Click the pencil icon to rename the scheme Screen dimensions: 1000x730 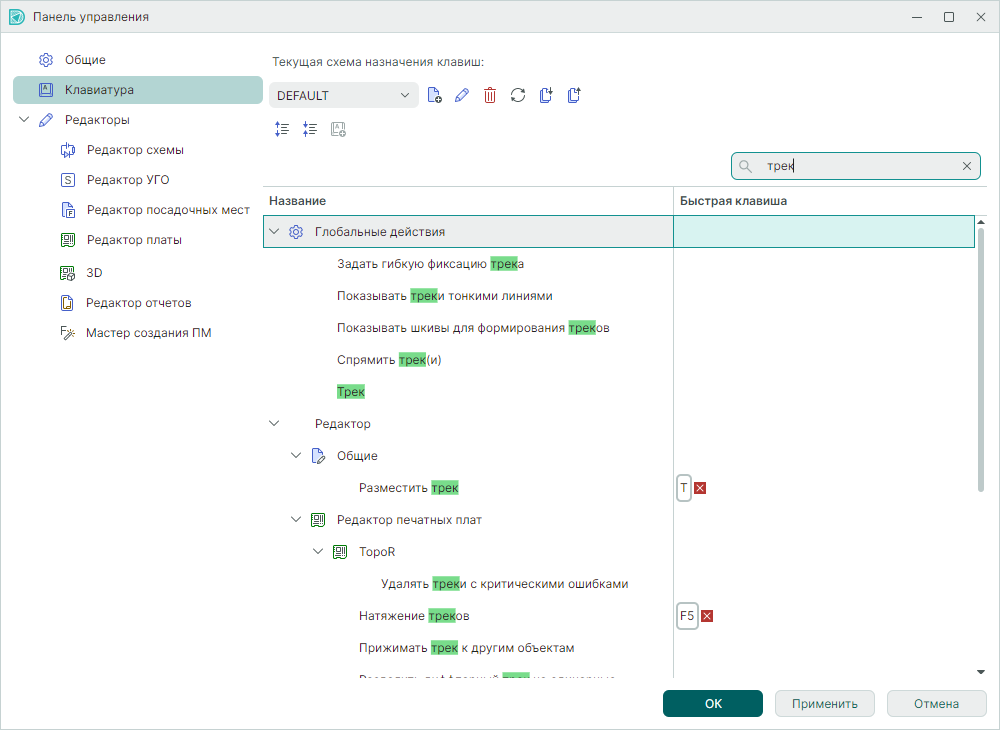click(462, 96)
